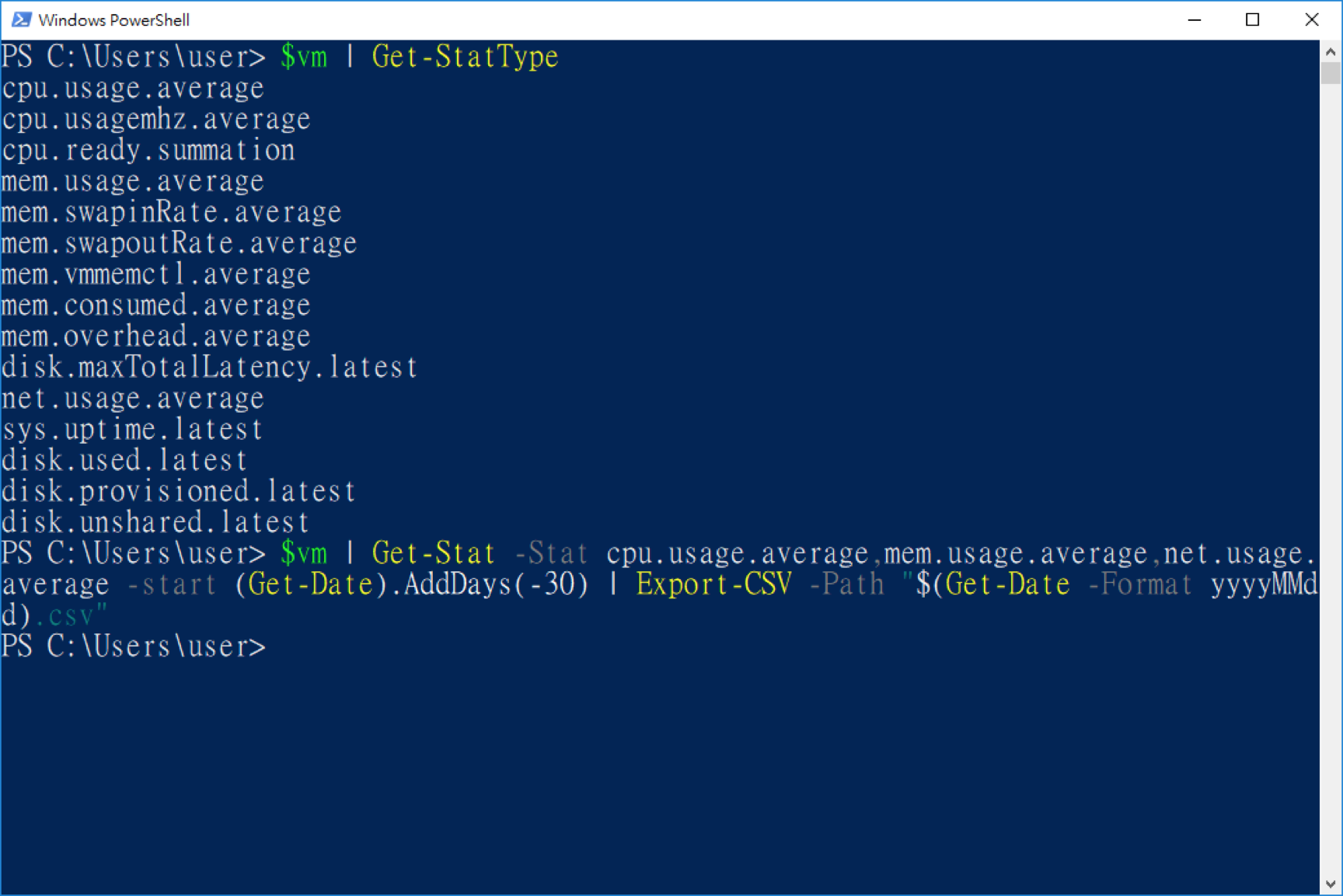Click the scrollbar down arrow
This screenshot has width=1343, height=896.
tap(1331, 884)
